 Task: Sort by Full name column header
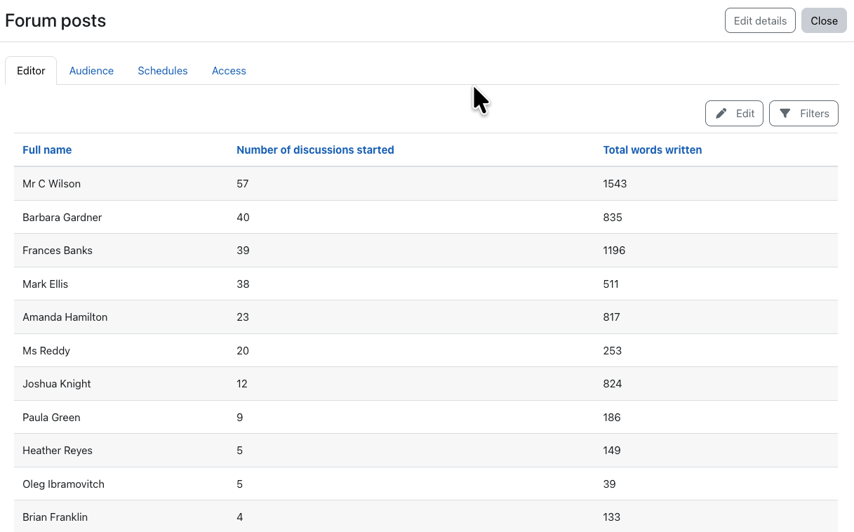pyautogui.click(x=47, y=150)
